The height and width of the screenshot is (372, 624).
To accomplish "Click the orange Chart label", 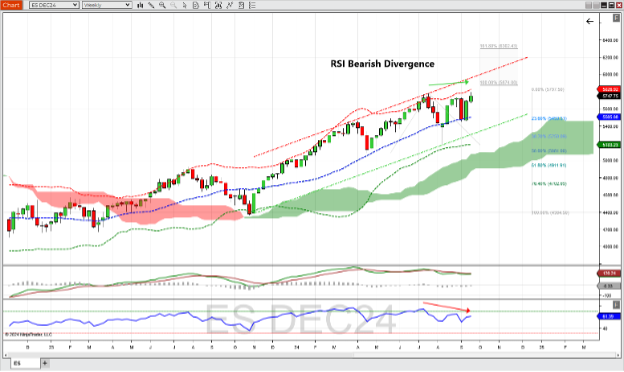I will (11, 5).
